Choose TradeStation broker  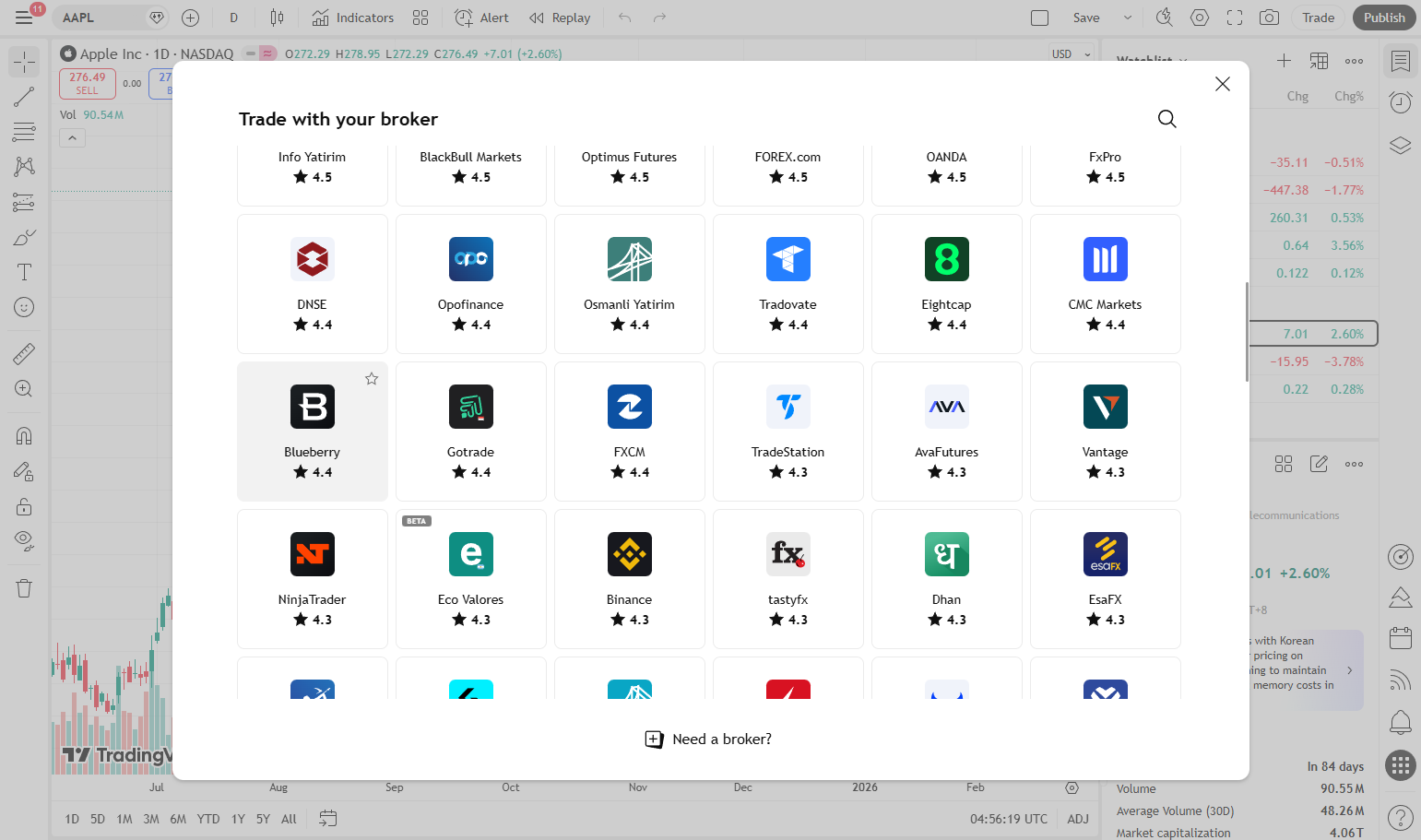coord(787,432)
